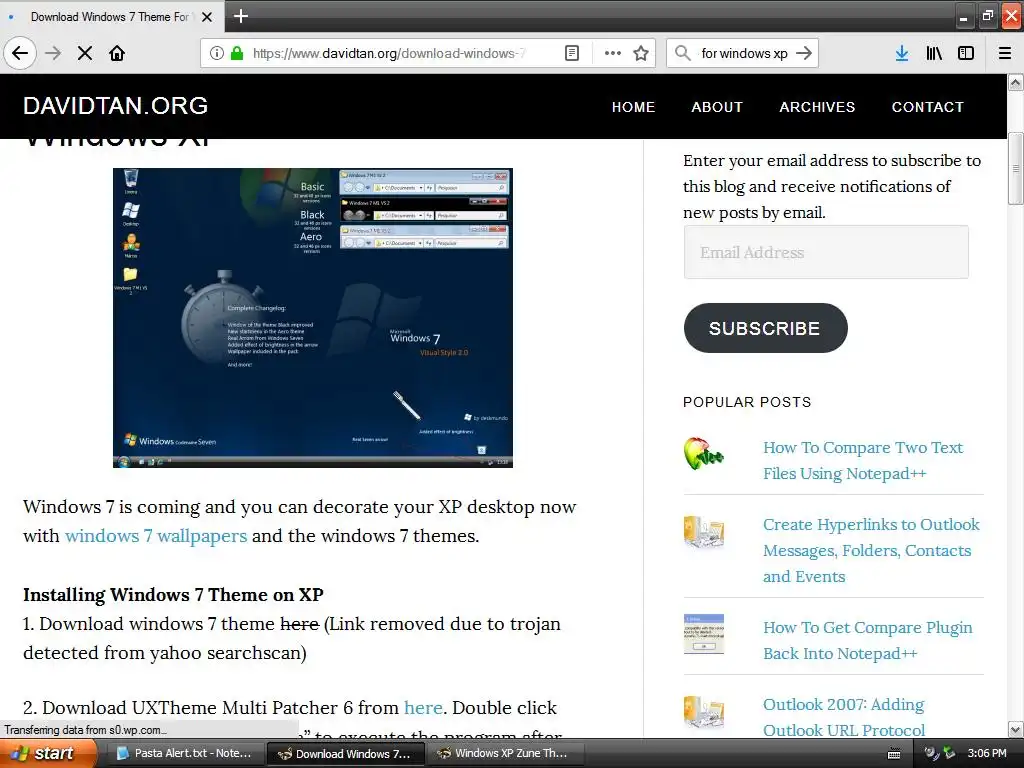Go to the HOME menu item

click(x=633, y=107)
